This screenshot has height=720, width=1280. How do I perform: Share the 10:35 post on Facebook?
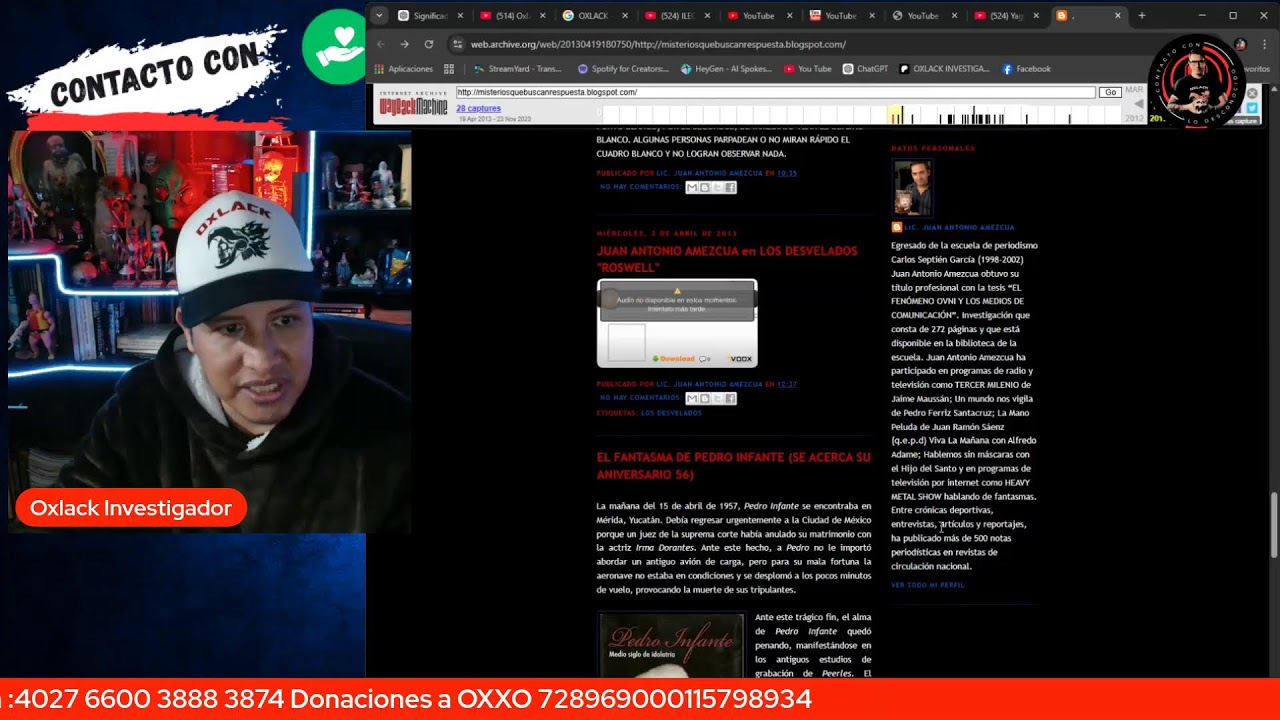coord(730,187)
